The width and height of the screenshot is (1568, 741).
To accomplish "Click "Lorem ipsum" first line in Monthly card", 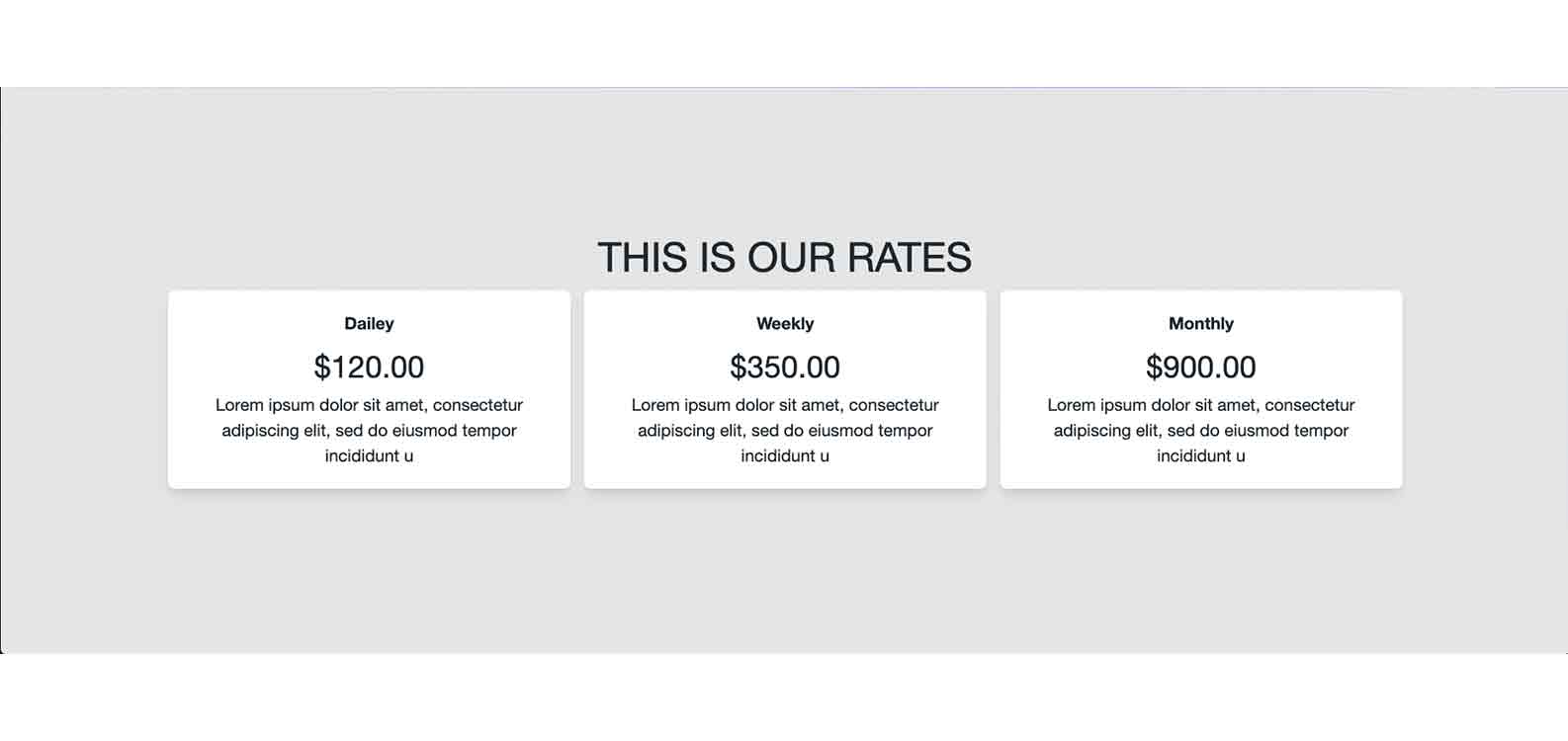I will point(1201,405).
